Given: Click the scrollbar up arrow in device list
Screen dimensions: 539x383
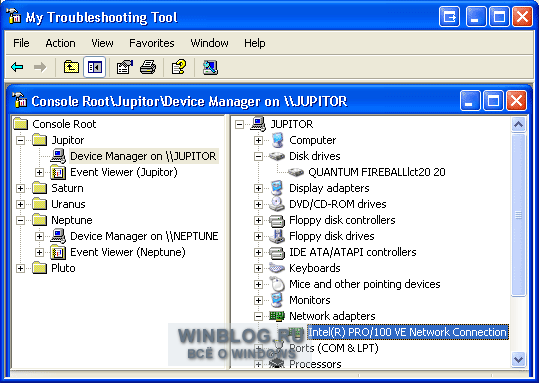Looking at the screenshot, I should coord(518,124).
